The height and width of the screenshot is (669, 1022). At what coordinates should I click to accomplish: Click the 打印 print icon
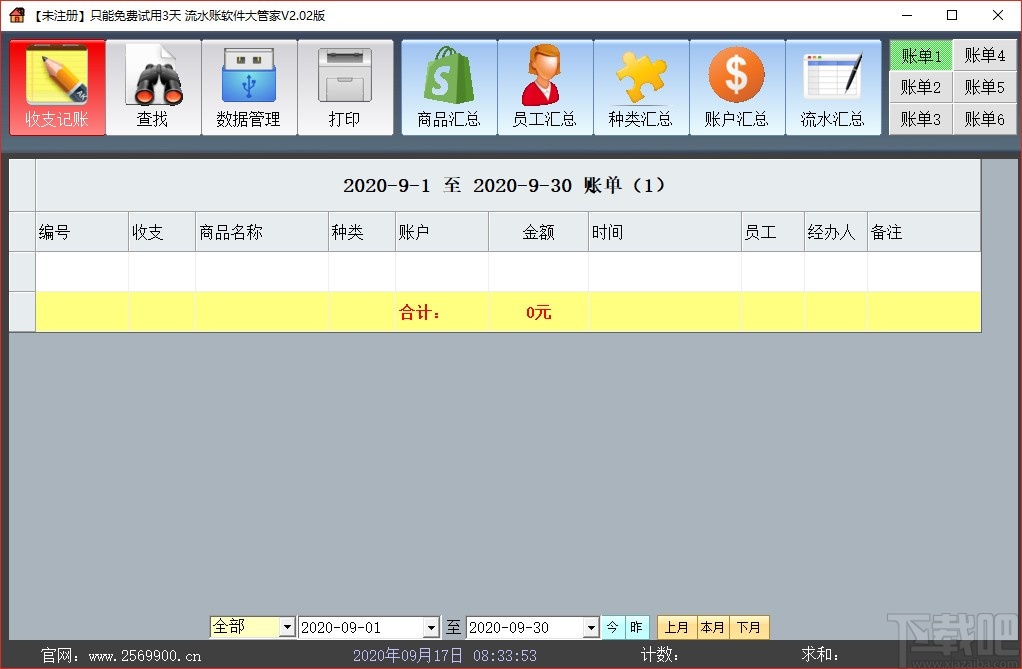point(345,86)
